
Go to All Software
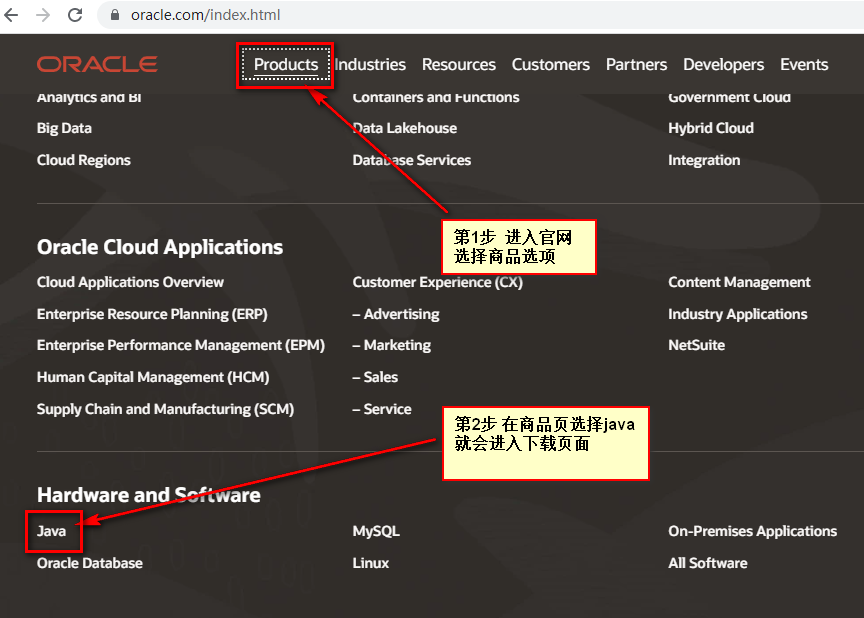pyautogui.click(x=708, y=563)
